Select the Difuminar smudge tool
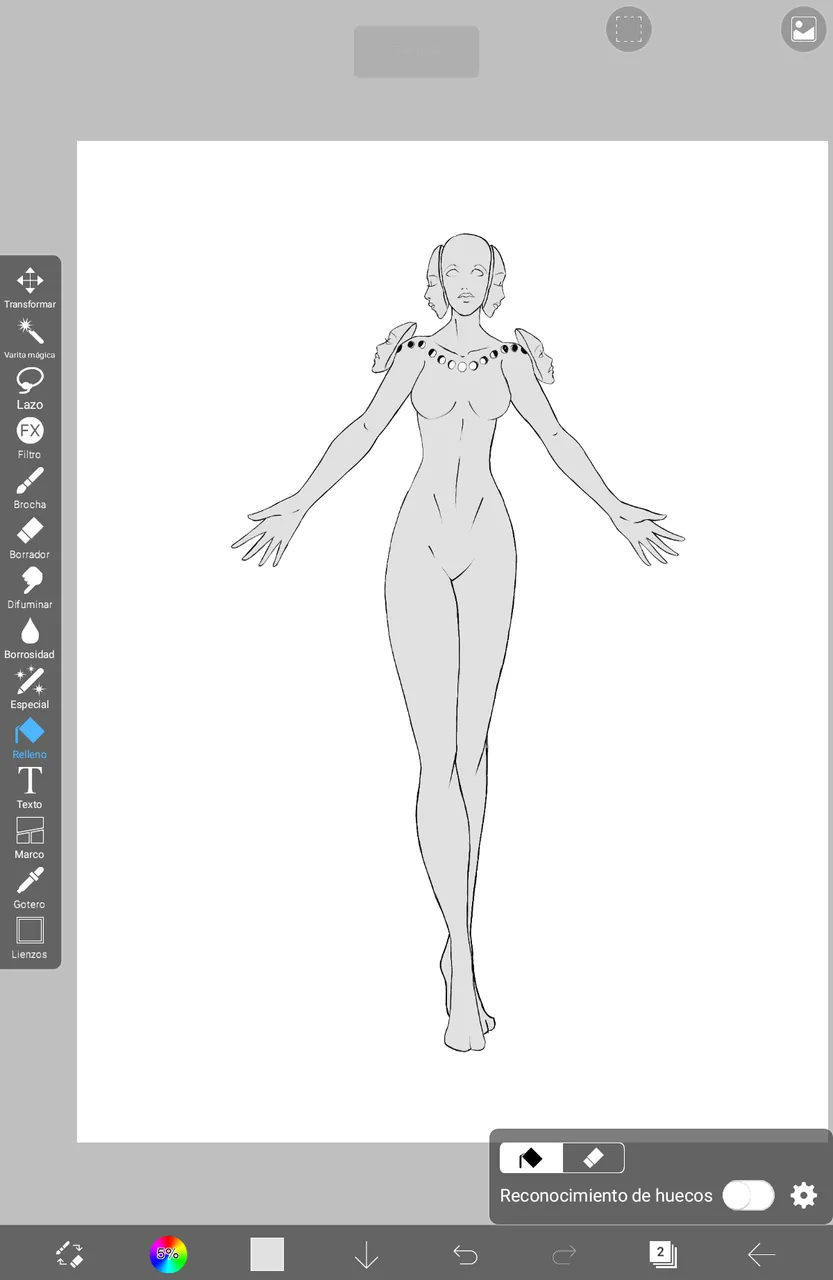 (30, 587)
